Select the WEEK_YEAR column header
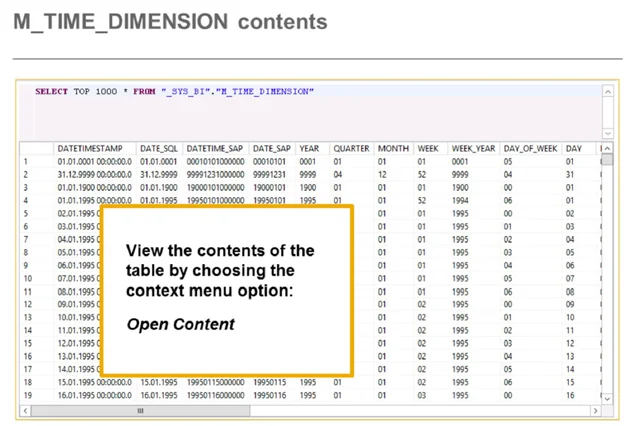 coord(473,148)
